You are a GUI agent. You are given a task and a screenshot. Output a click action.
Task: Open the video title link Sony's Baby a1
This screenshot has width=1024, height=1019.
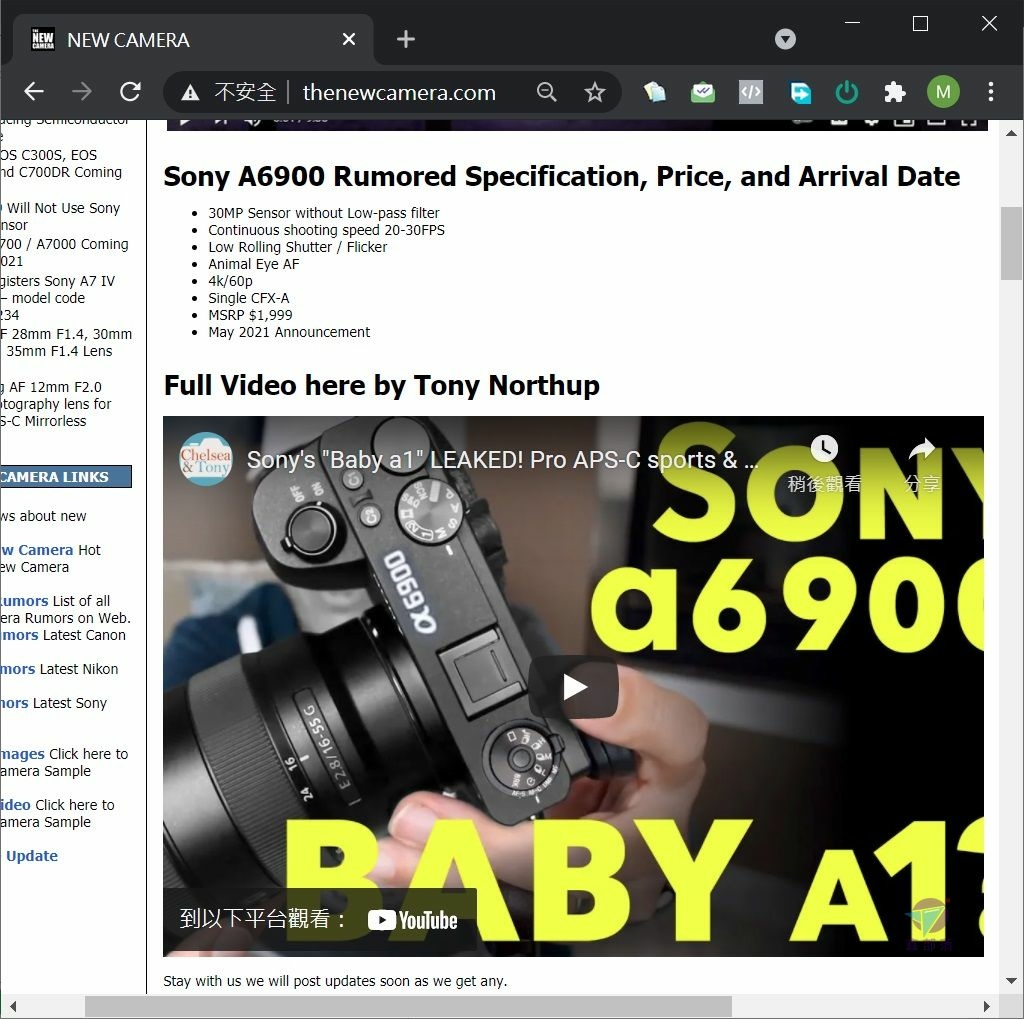[502, 460]
